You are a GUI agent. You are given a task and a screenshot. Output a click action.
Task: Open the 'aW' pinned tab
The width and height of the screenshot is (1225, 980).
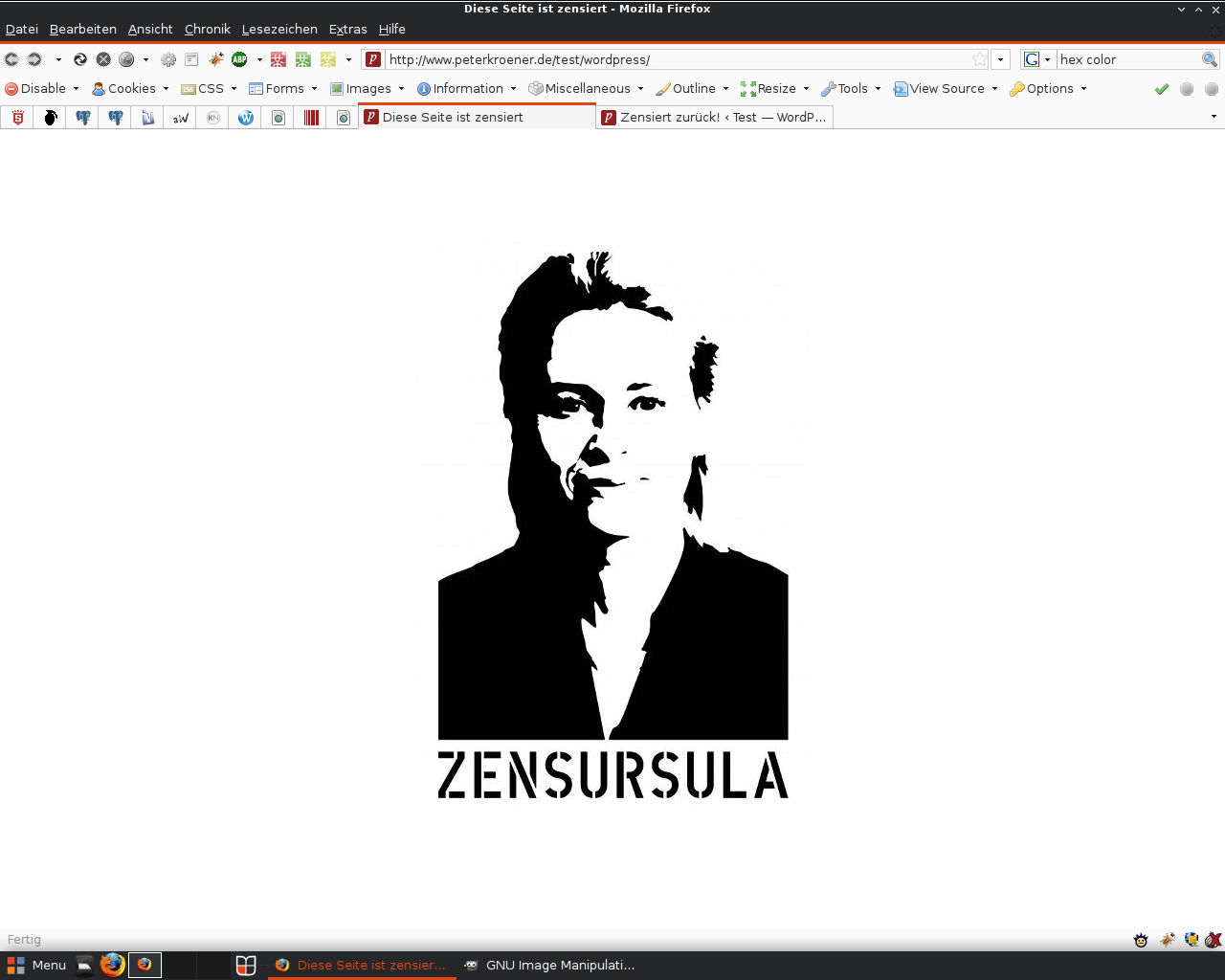[181, 118]
